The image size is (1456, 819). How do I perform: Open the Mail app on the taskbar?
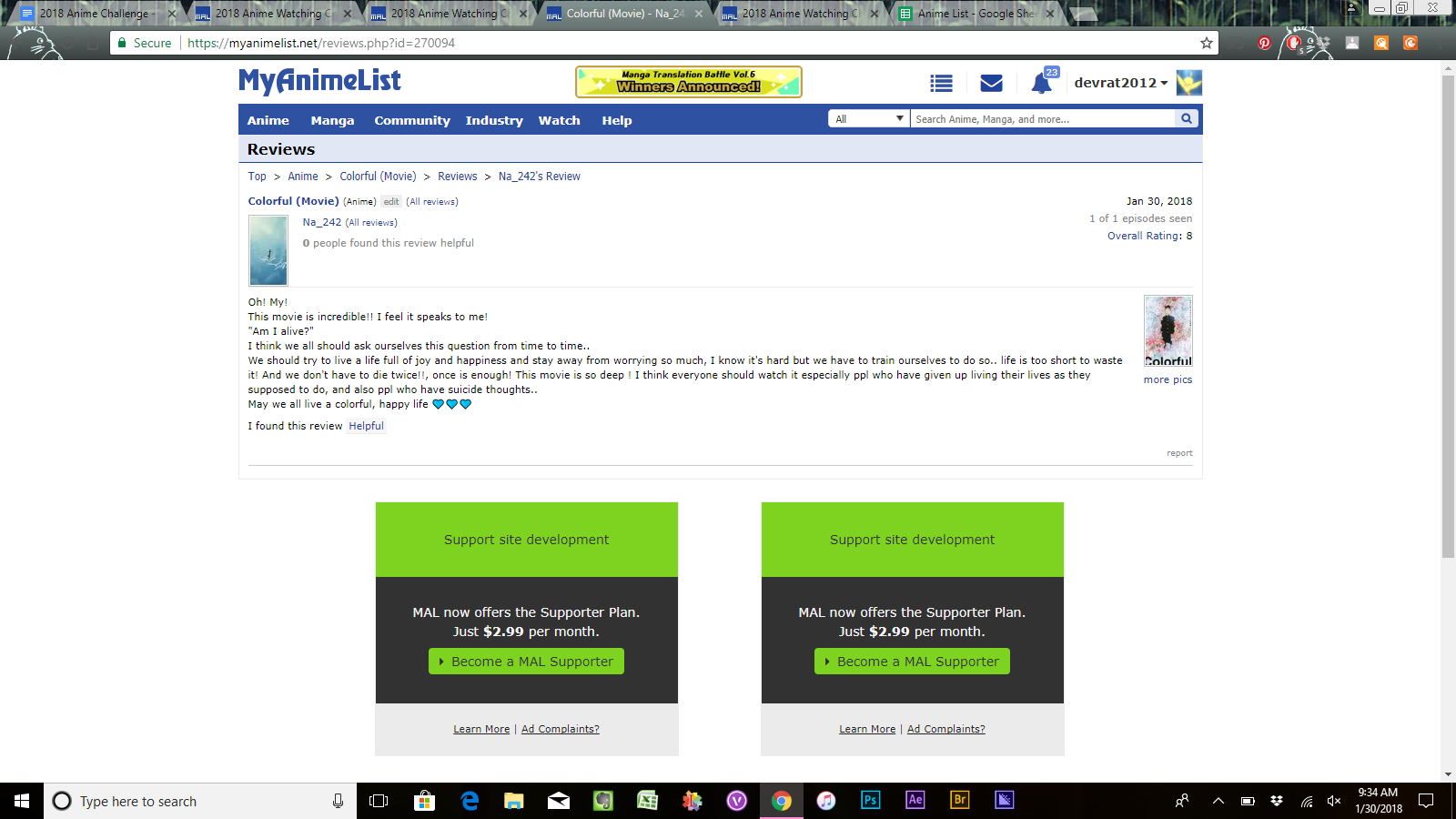(559, 801)
